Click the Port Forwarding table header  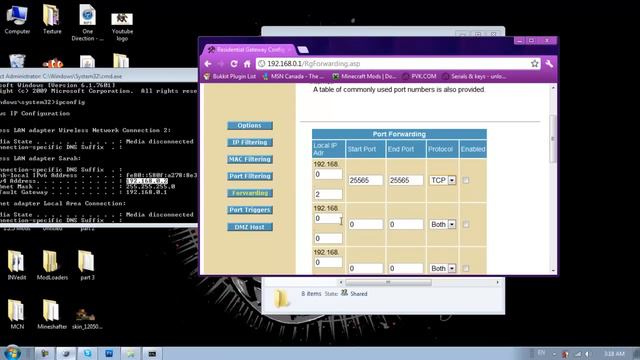(x=399, y=134)
